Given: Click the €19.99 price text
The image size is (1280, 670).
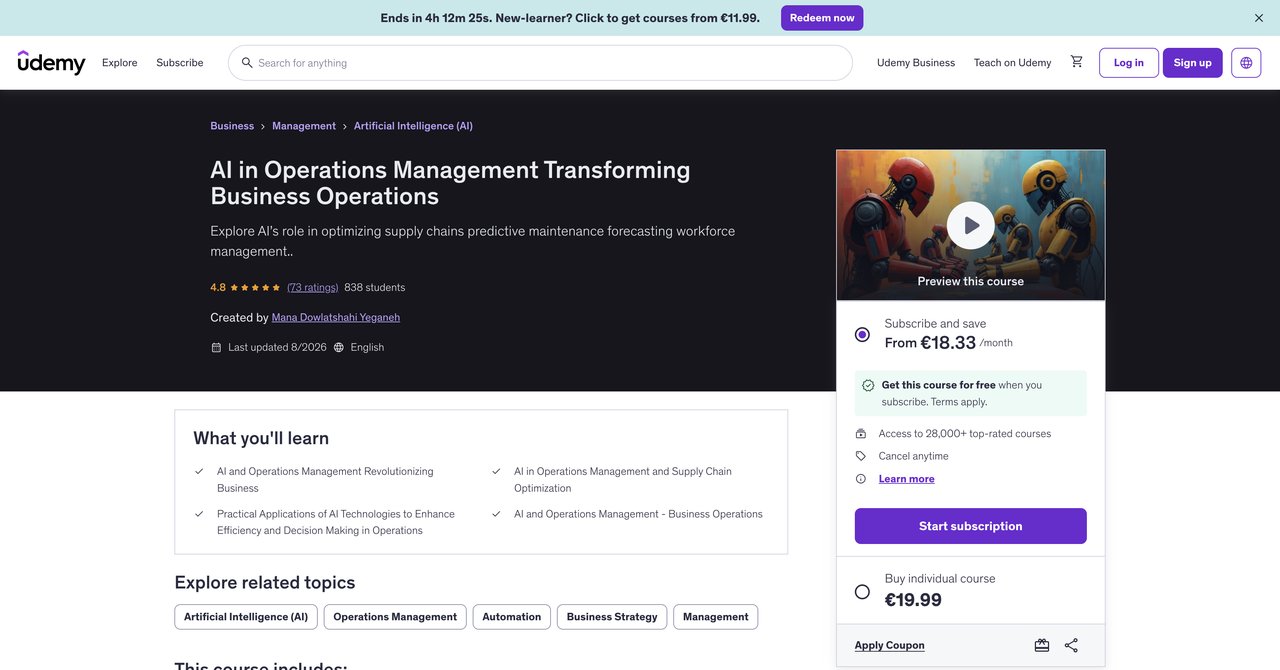Looking at the screenshot, I should [x=913, y=600].
